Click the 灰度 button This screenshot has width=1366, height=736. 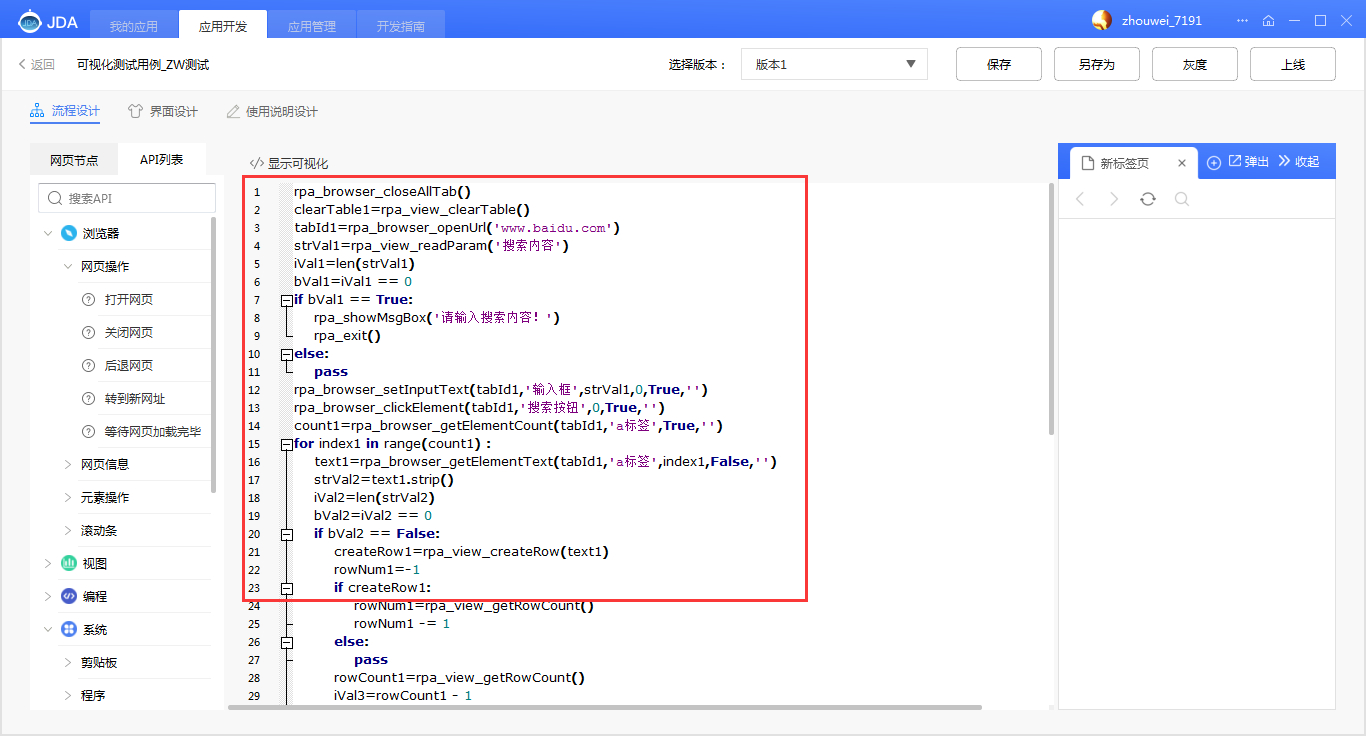click(x=1195, y=64)
